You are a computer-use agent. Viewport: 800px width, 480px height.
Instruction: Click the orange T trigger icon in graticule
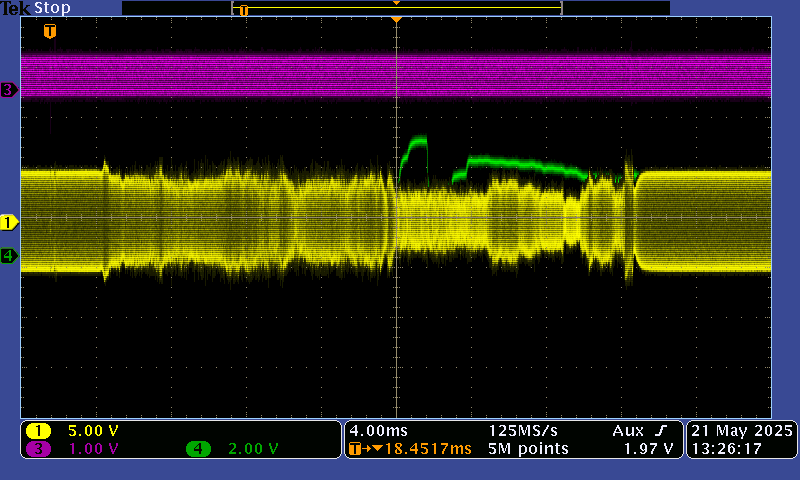point(50,32)
